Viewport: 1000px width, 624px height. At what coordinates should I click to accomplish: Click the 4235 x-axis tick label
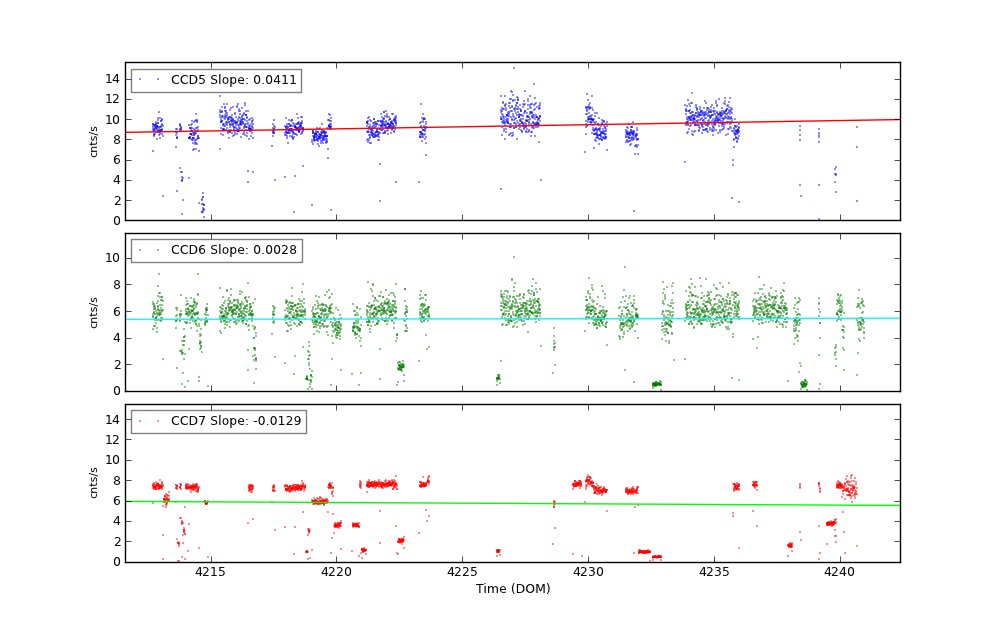[714, 573]
